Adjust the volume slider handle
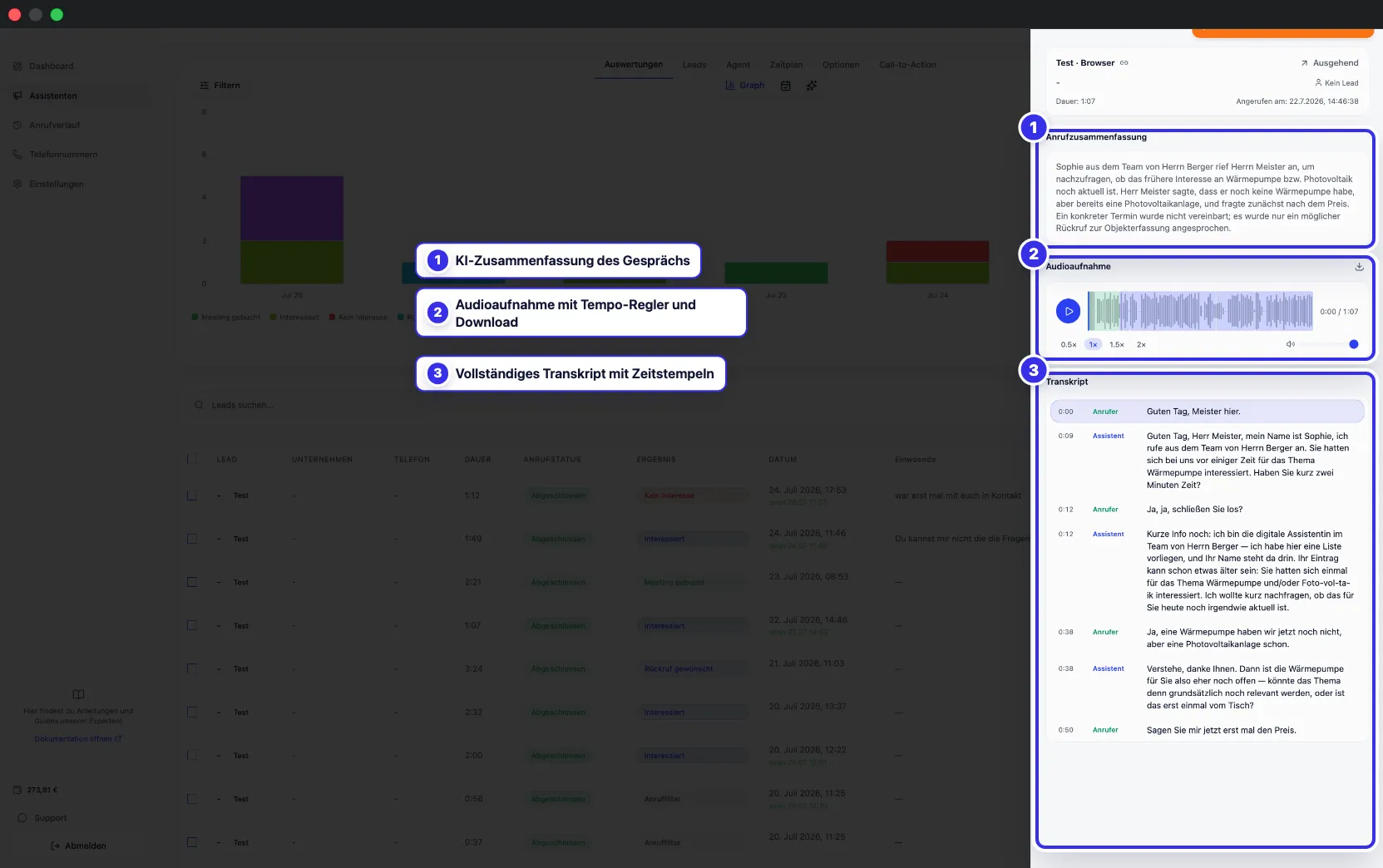This screenshot has height=868, width=1383. pos(1354,344)
